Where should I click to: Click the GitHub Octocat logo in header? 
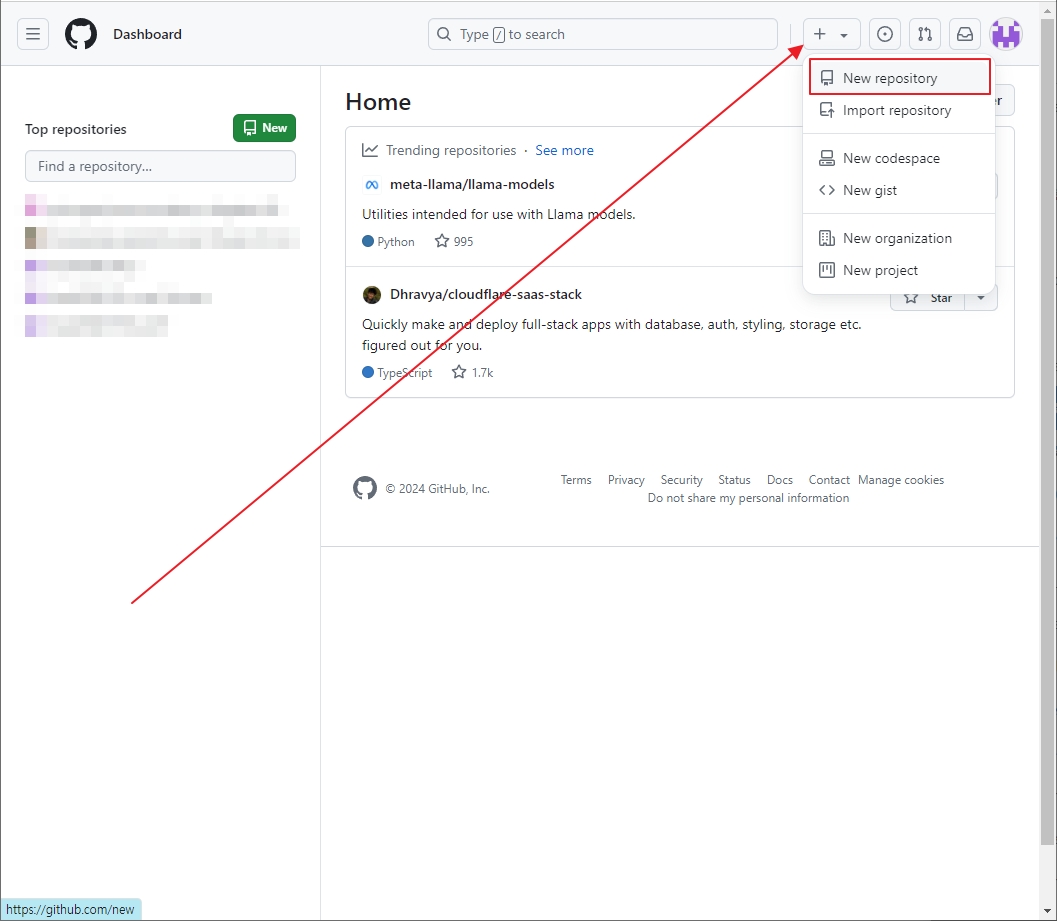[x=81, y=34]
